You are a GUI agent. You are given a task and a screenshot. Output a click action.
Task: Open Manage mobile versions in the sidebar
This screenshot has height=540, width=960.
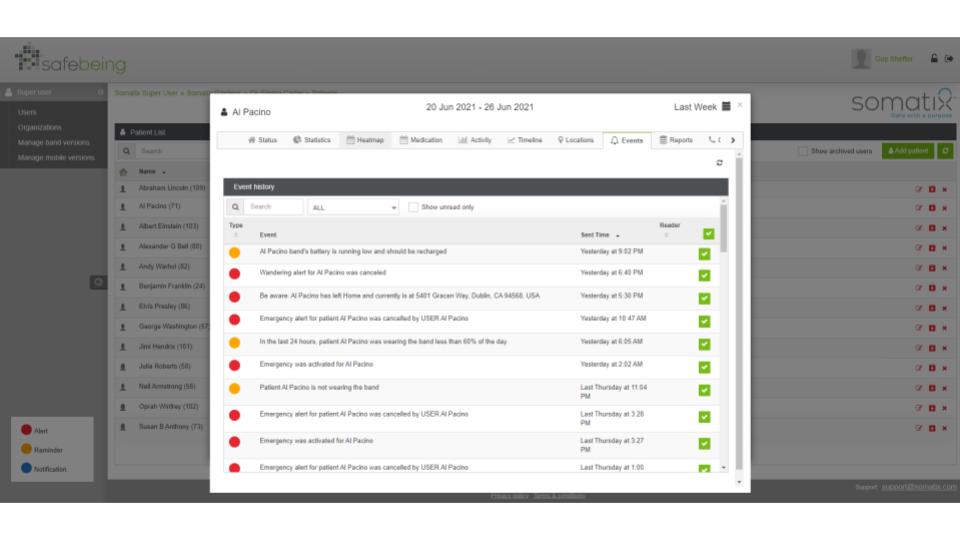point(56,157)
